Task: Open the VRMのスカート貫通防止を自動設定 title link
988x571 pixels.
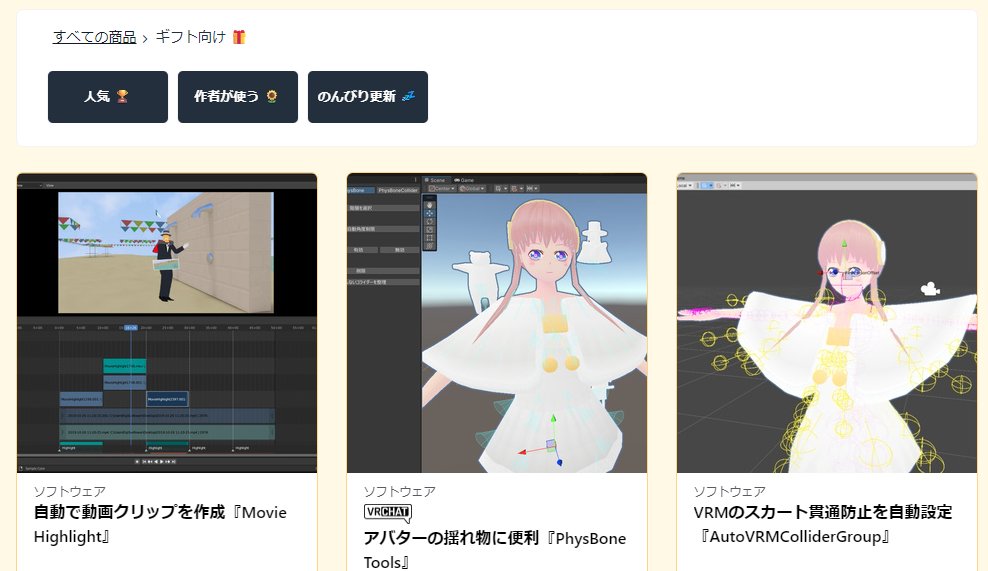Action: pos(823,524)
